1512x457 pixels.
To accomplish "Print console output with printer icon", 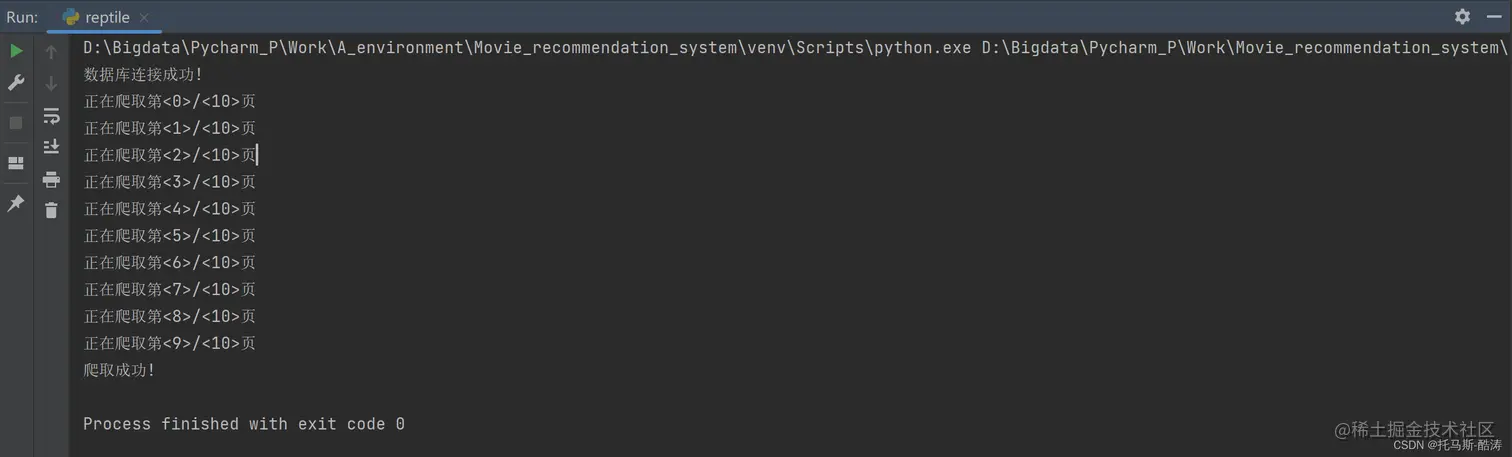I will tap(51, 180).
